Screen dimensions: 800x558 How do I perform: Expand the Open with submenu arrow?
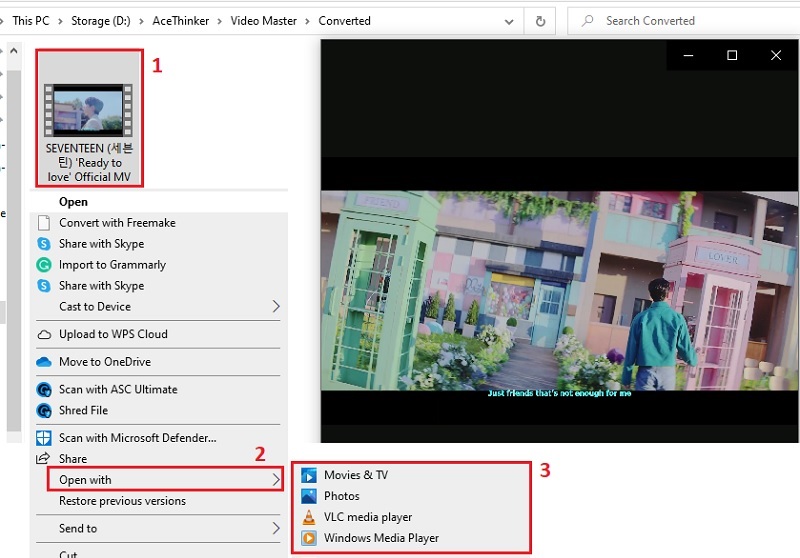point(276,480)
